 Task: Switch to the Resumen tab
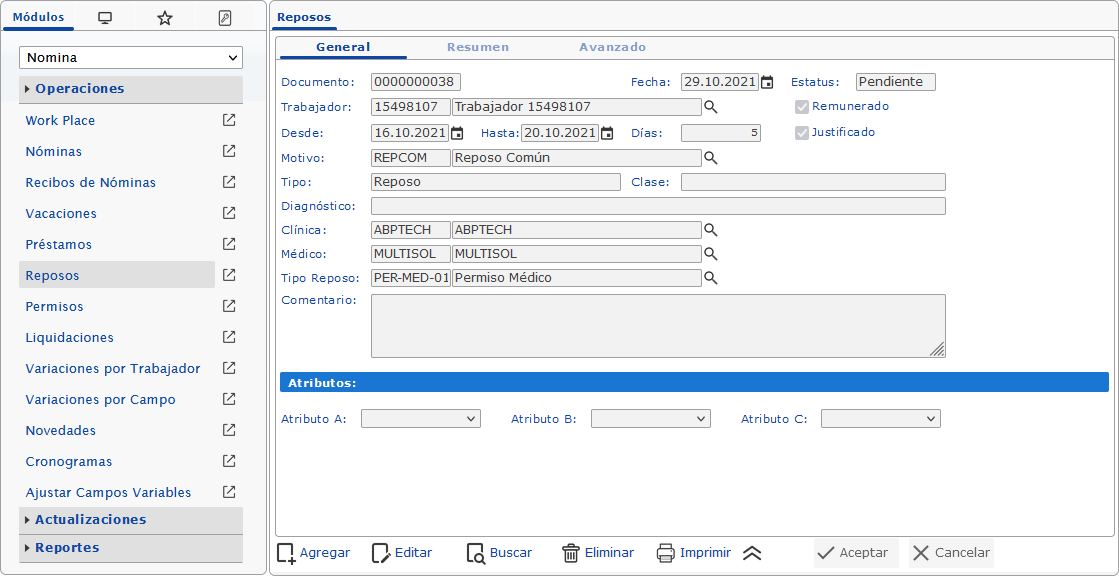(x=478, y=47)
